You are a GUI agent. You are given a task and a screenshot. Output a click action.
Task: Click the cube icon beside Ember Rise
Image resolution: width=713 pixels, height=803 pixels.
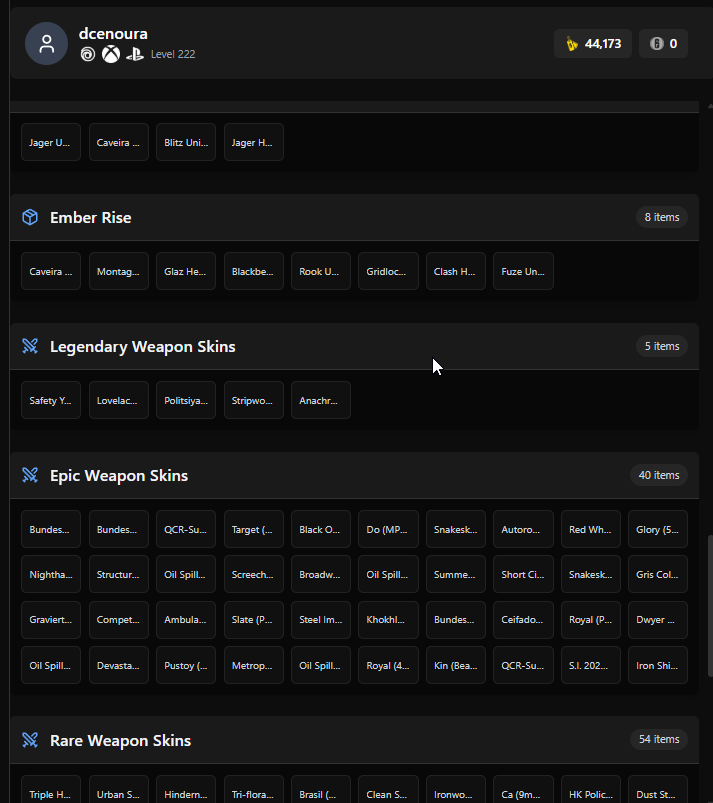click(30, 217)
